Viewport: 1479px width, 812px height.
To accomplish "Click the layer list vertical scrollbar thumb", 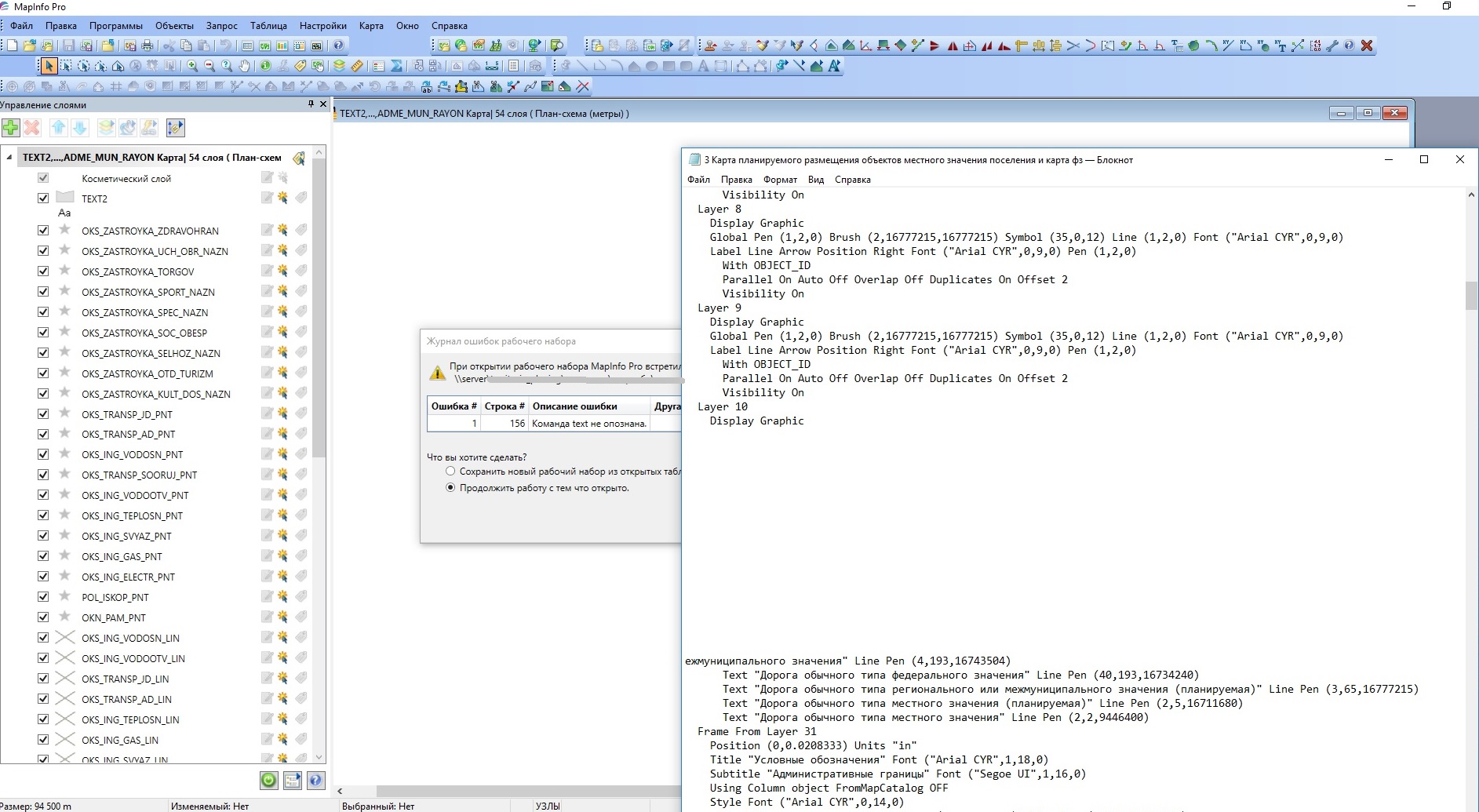I will pyautogui.click(x=319, y=306).
